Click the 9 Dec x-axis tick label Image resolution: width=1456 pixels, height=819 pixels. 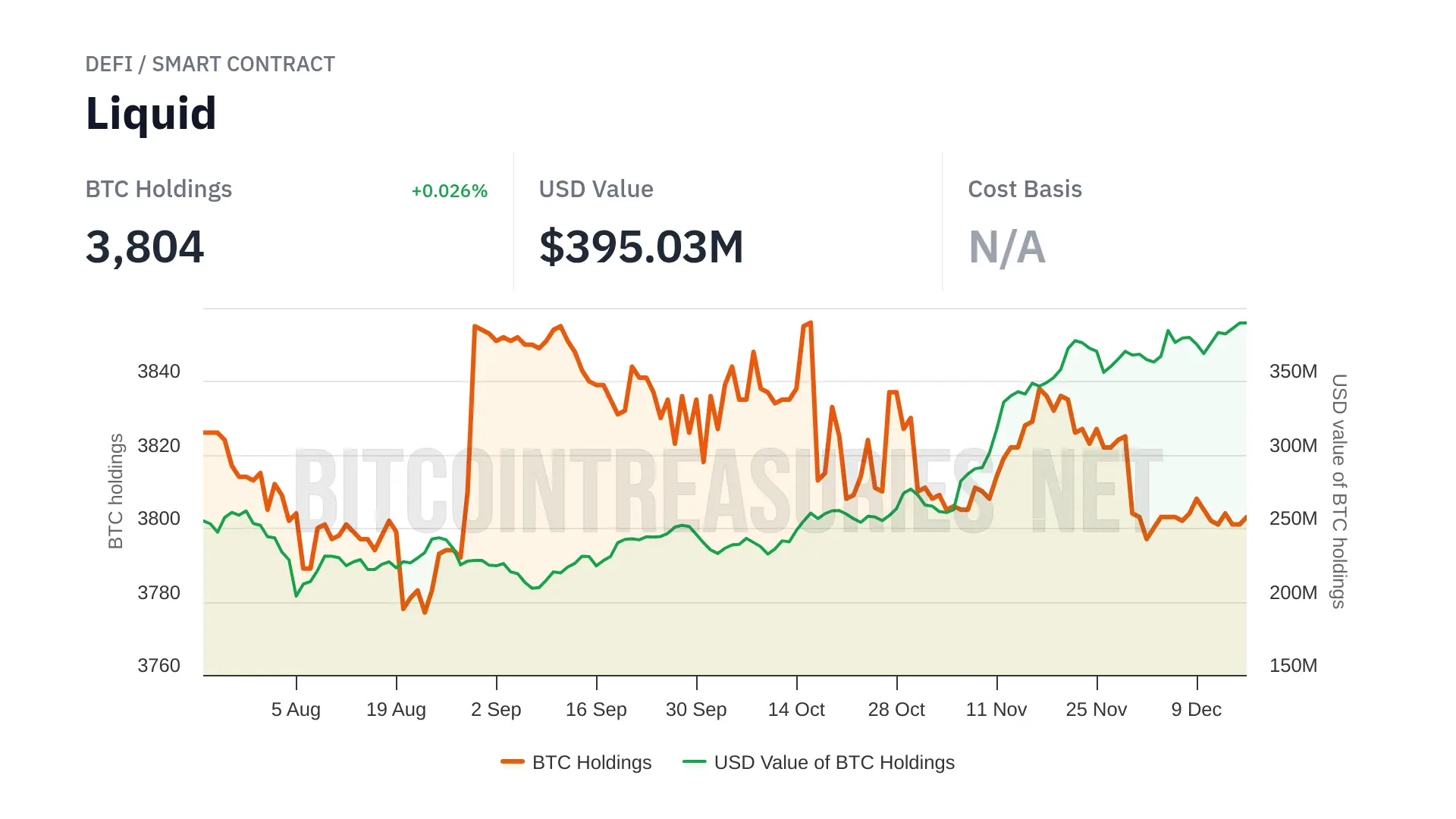click(1196, 710)
